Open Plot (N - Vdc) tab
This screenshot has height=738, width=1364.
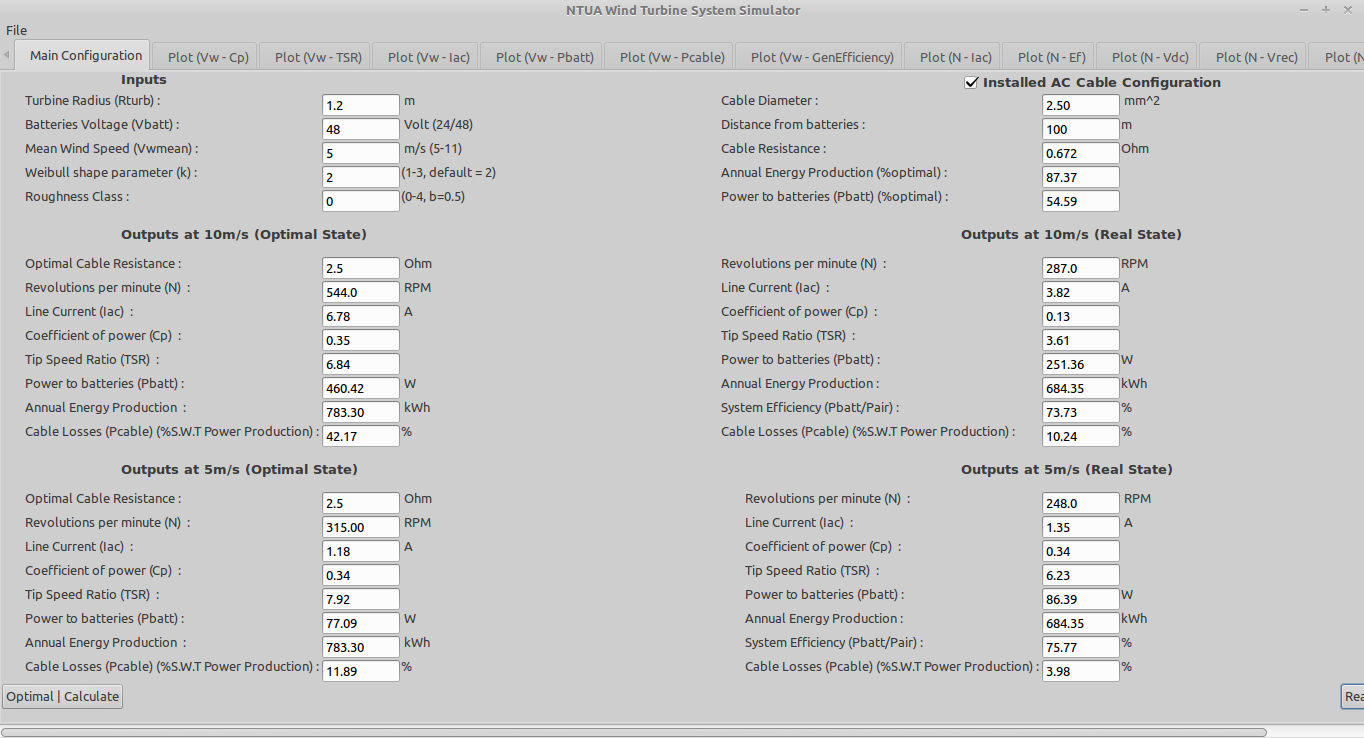pos(1150,57)
